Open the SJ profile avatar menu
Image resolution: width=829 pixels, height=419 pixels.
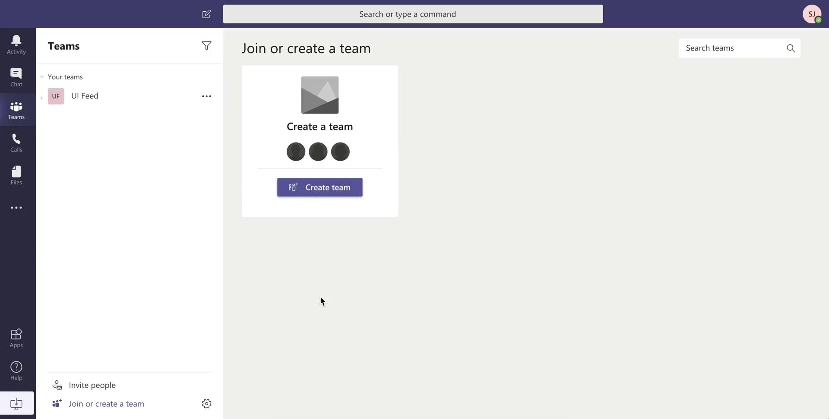point(812,14)
